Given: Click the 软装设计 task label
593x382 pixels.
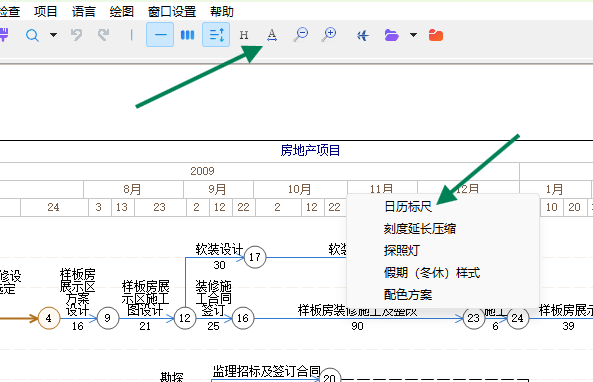Looking at the screenshot, I should (219, 250).
